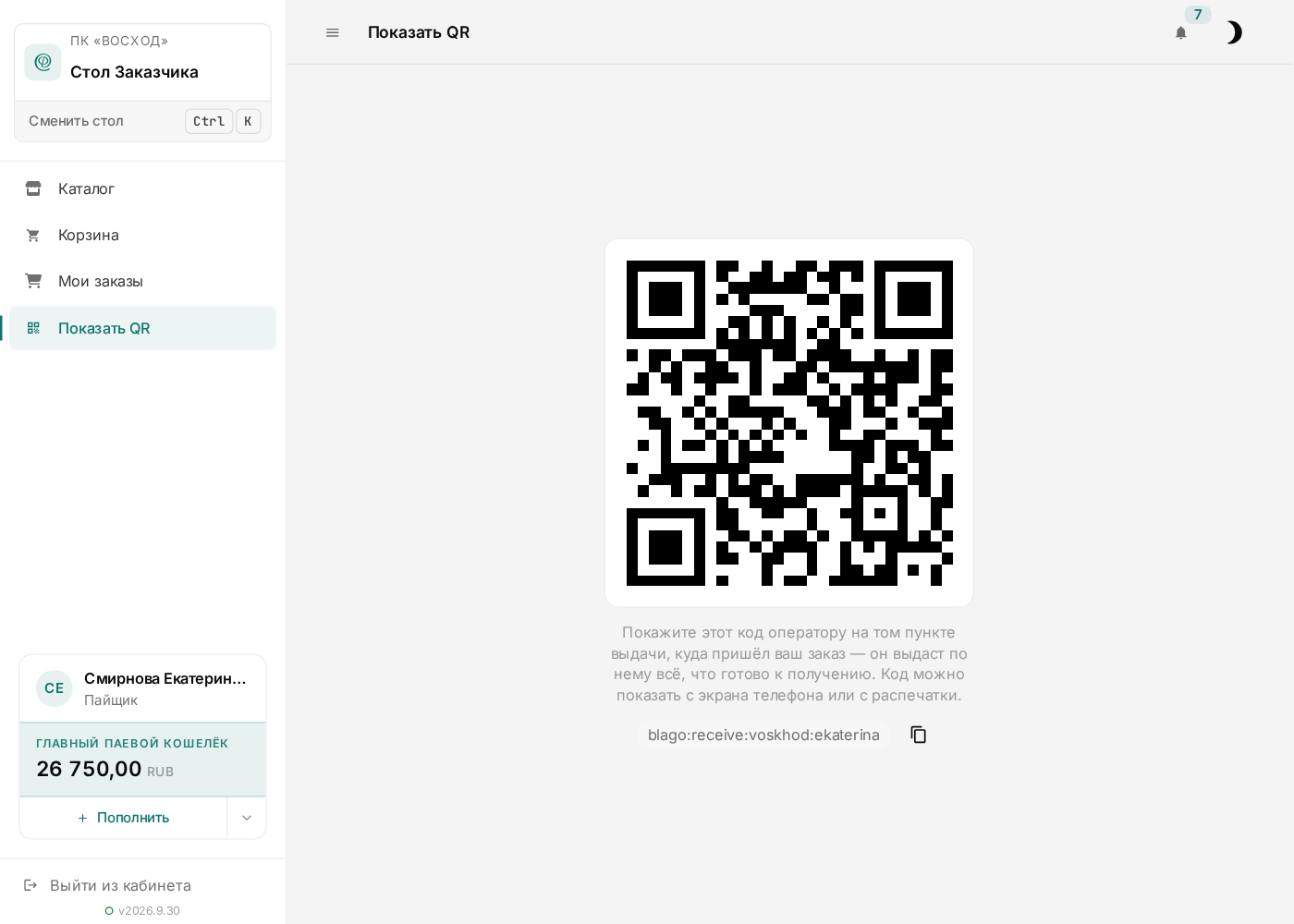Click the QR code image
The height and width of the screenshot is (924, 1294).
tap(788, 422)
